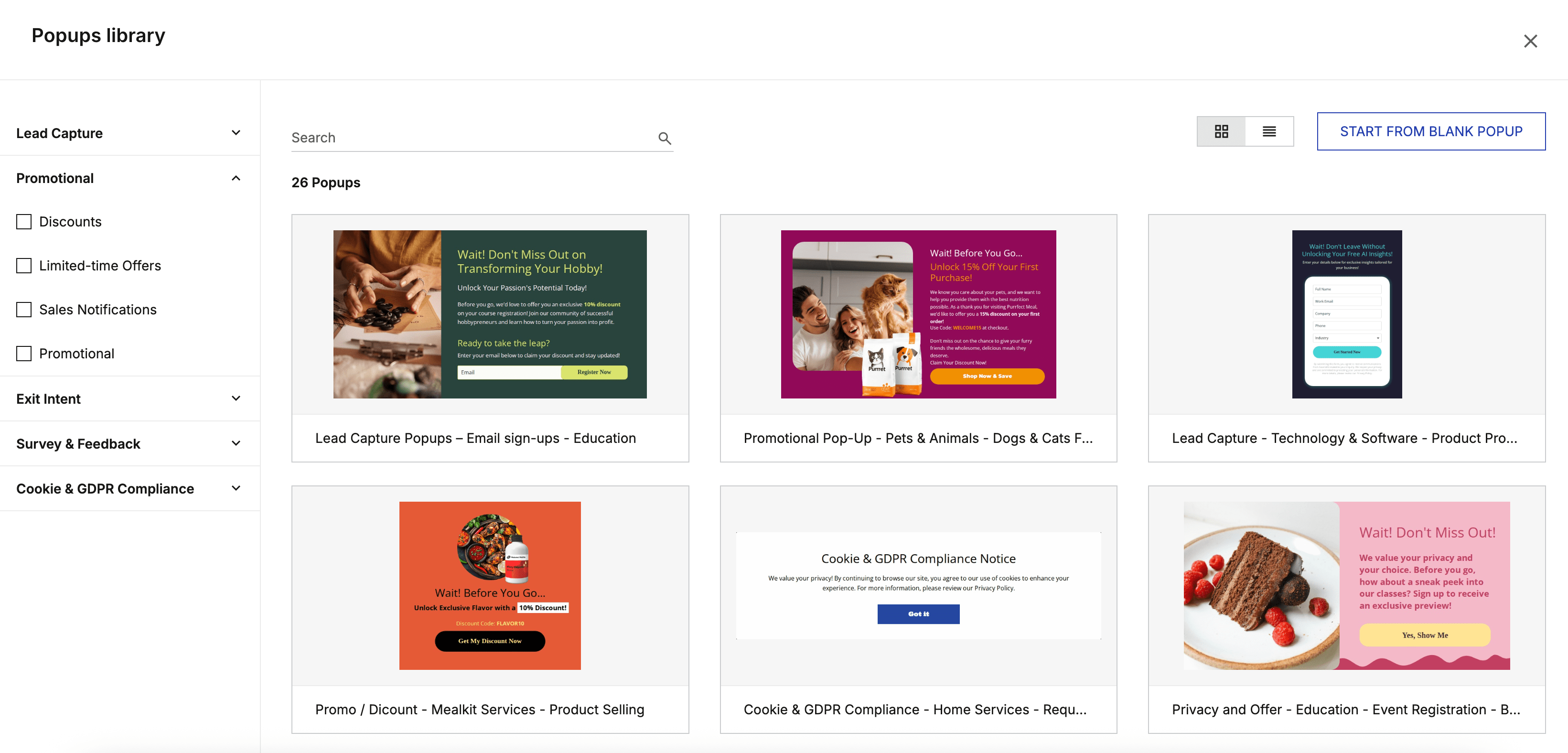1568x753 pixels.
Task: Check the Limited-time Offers filter
Action: [24, 265]
